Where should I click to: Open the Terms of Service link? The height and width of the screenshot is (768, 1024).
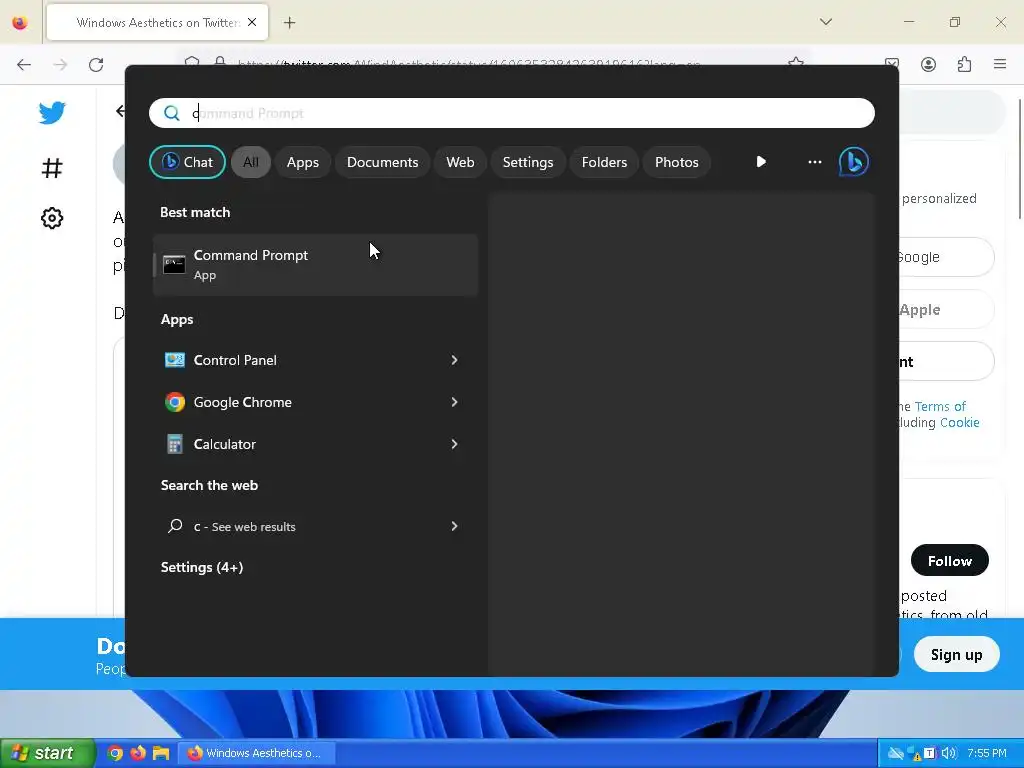tap(940, 406)
